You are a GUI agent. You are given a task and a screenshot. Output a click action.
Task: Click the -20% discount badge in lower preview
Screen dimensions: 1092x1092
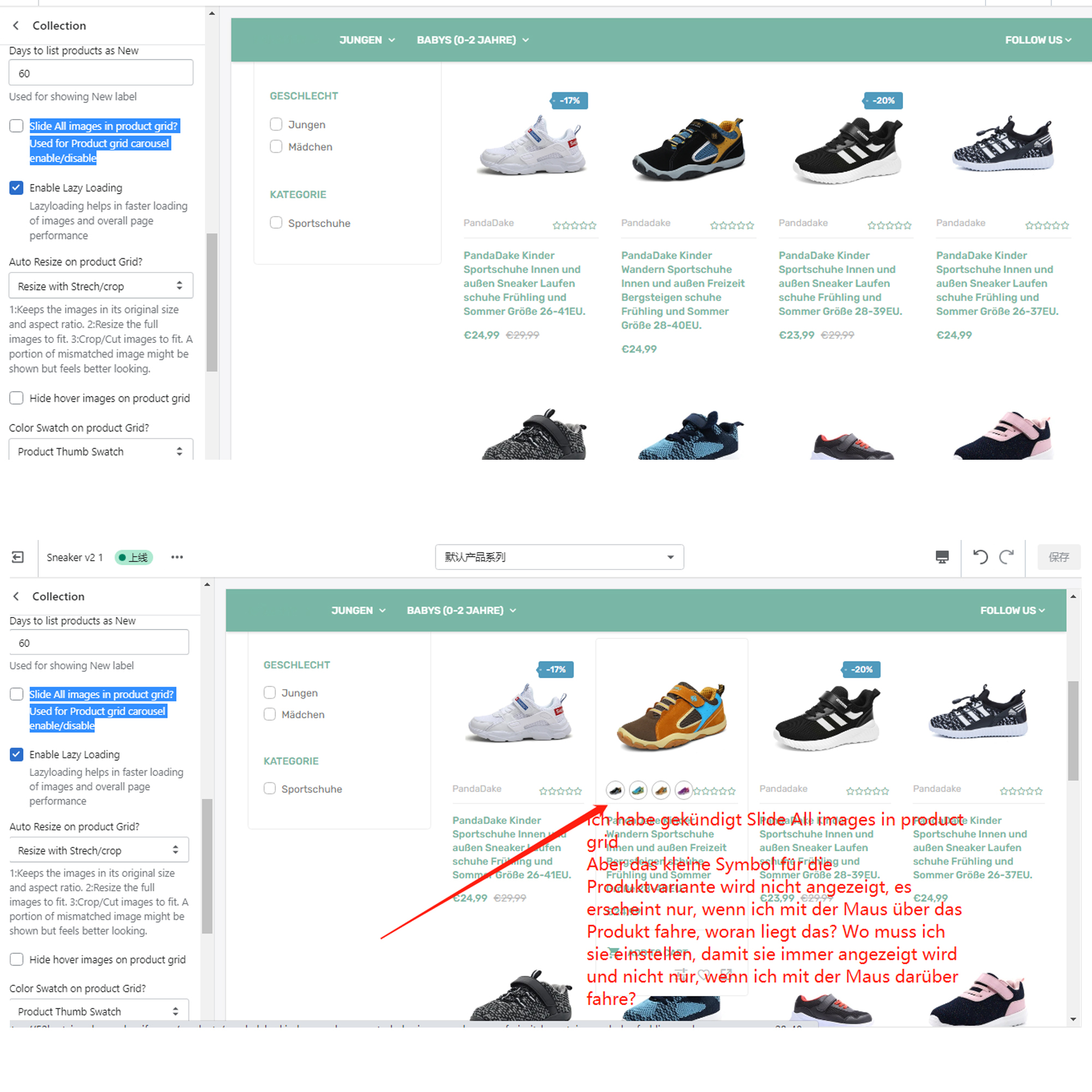click(862, 670)
